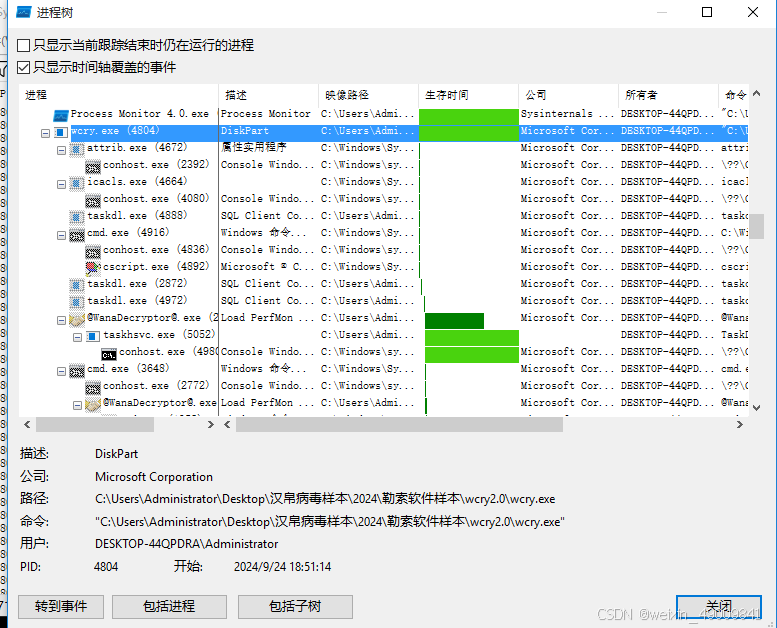Click the details pane right scroll arrow
Screen dimensions: 777x628
(739, 425)
